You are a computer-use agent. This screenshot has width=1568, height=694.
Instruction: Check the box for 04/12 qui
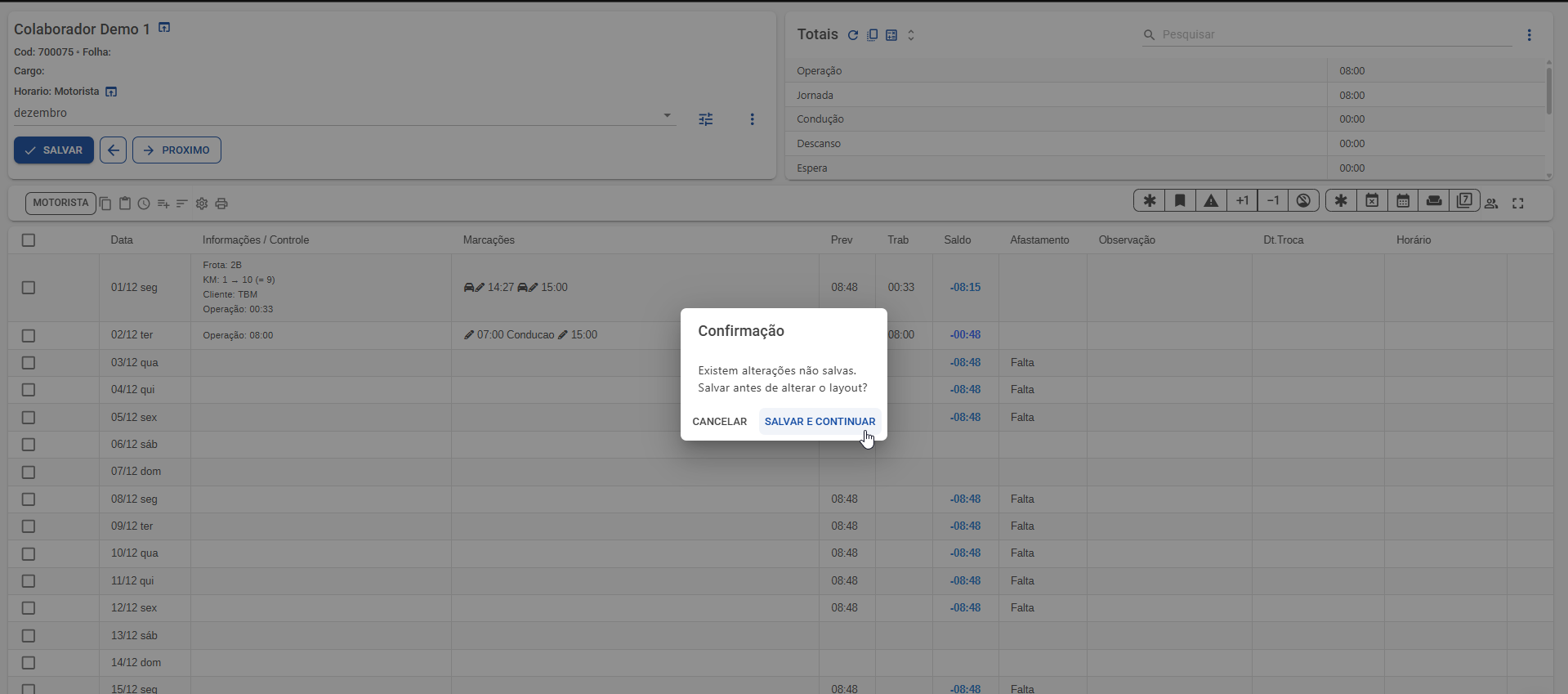click(29, 390)
